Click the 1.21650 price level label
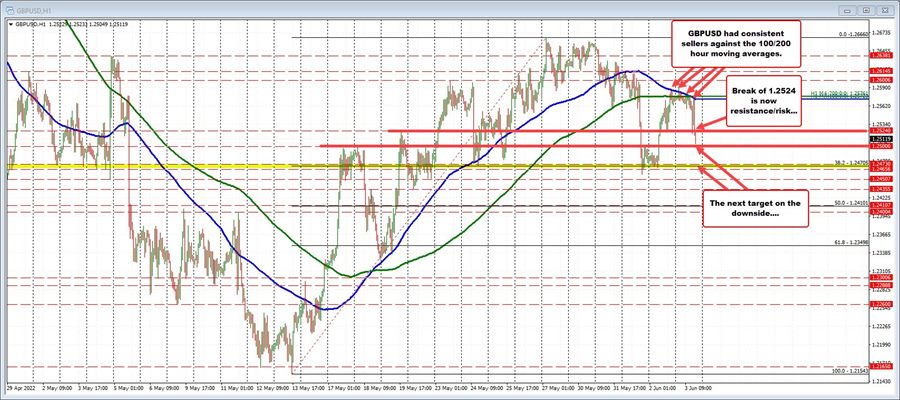The height and width of the screenshot is (400, 900). tap(880, 365)
